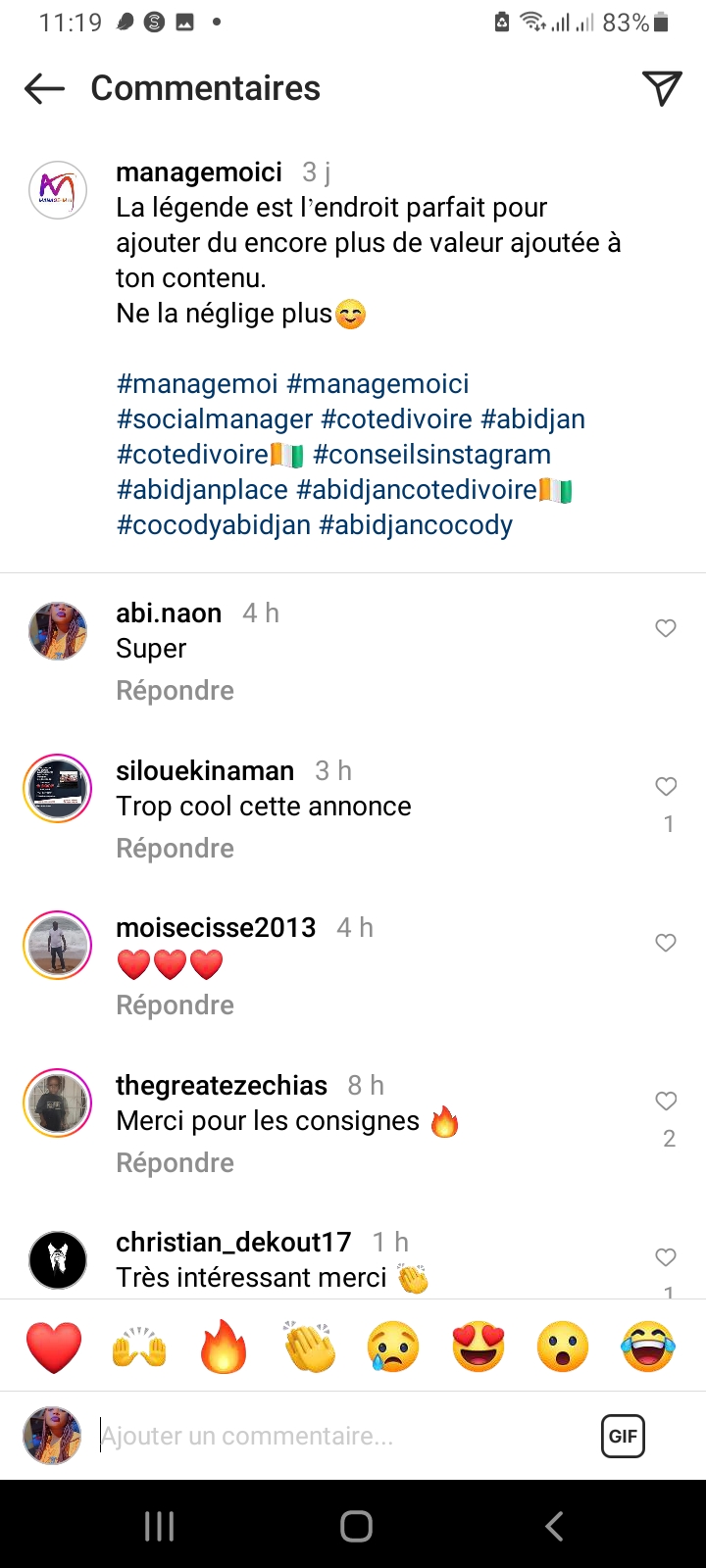The width and height of the screenshot is (706, 1568).
Task: Tap the back arrow icon
Action: coord(44,89)
